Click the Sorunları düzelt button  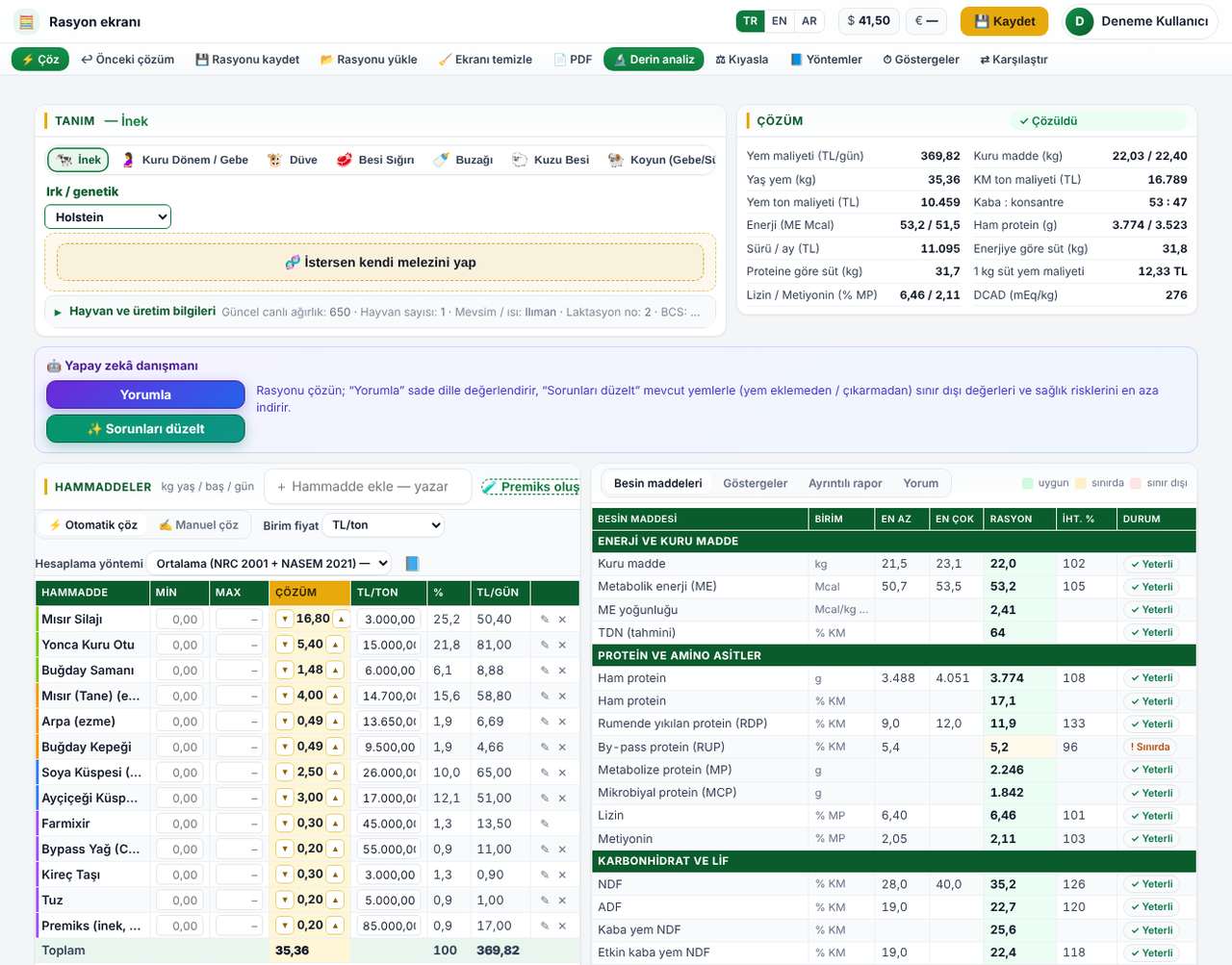point(145,429)
